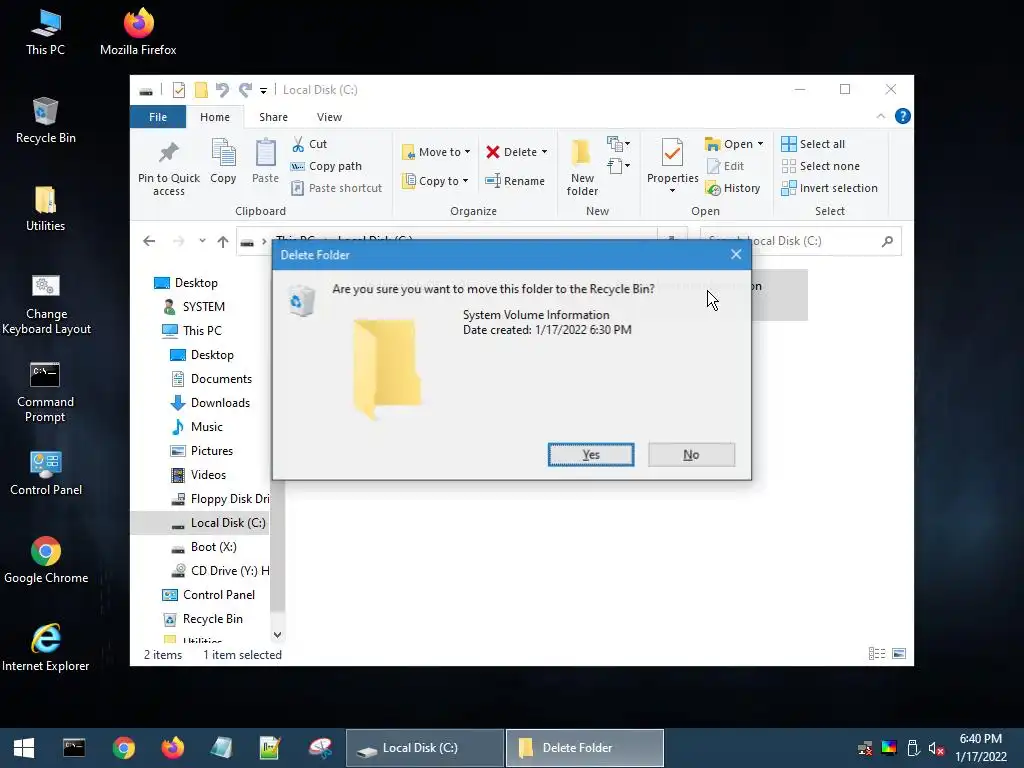Select Utilities folder on desktop
This screenshot has width=1024, height=768.
[x=45, y=208]
